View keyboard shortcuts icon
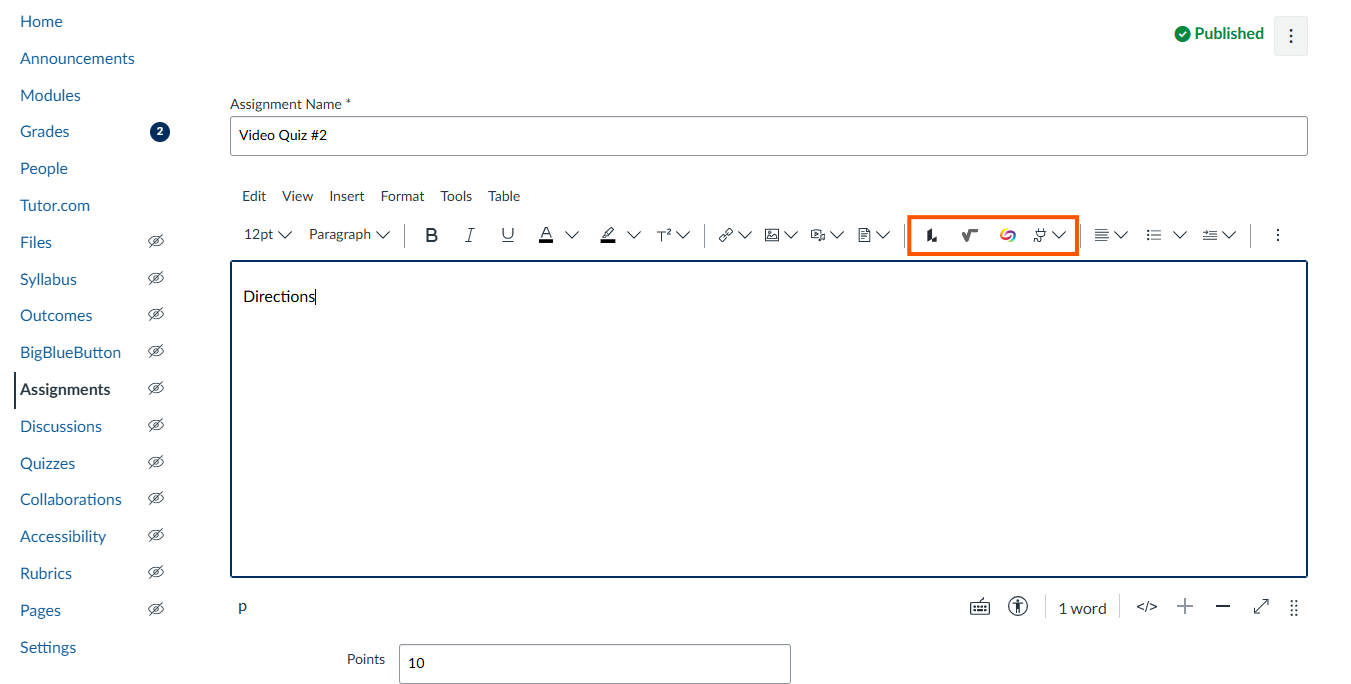The width and height of the screenshot is (1351, 684). click(x=980, y=607)
